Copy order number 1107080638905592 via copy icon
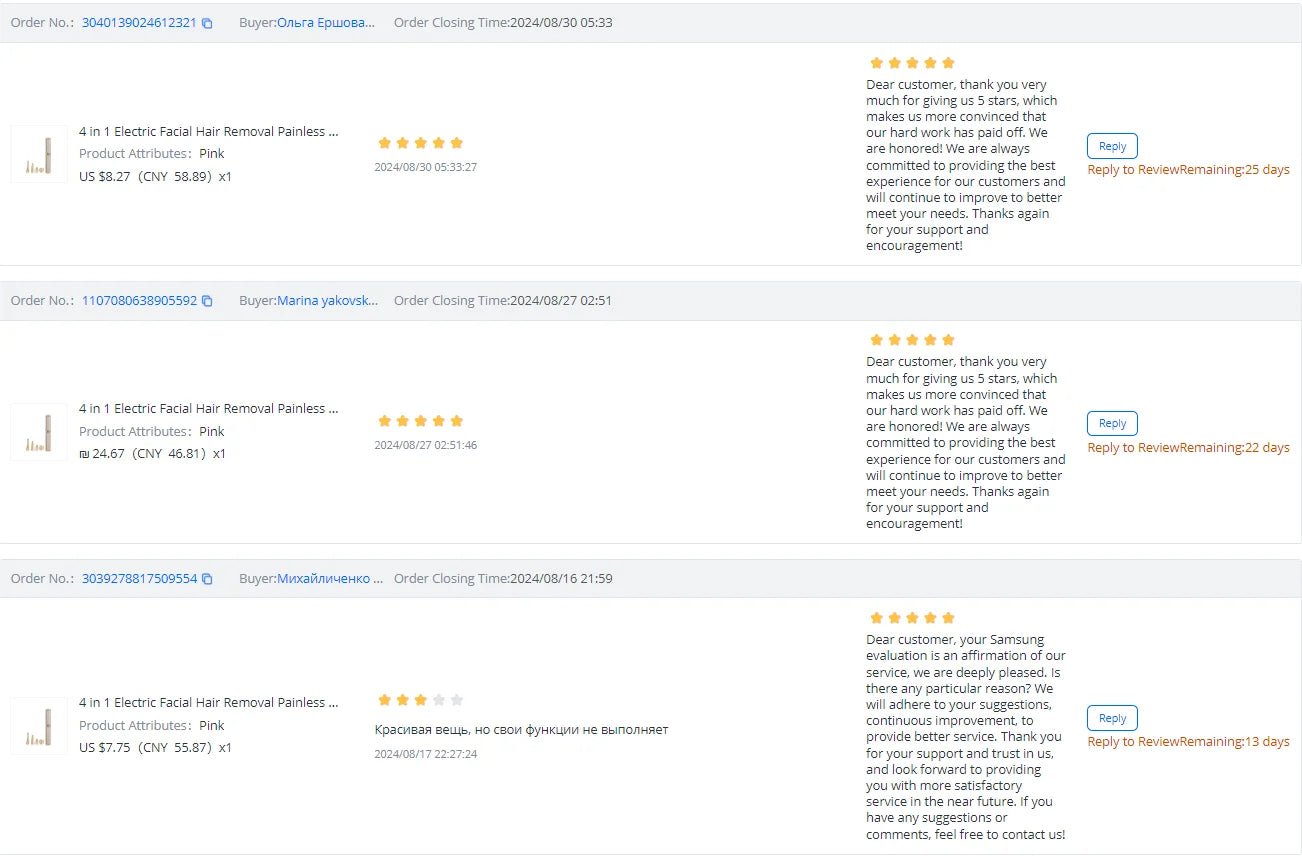 [207, 301]
